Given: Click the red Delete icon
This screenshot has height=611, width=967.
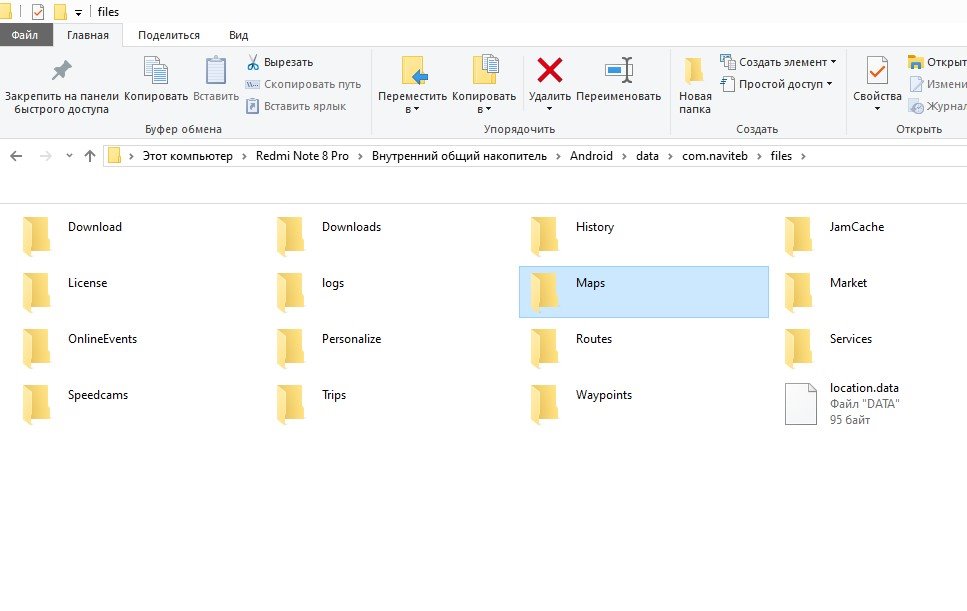Looking at the screenshot, I should click(x=549, y=72).
